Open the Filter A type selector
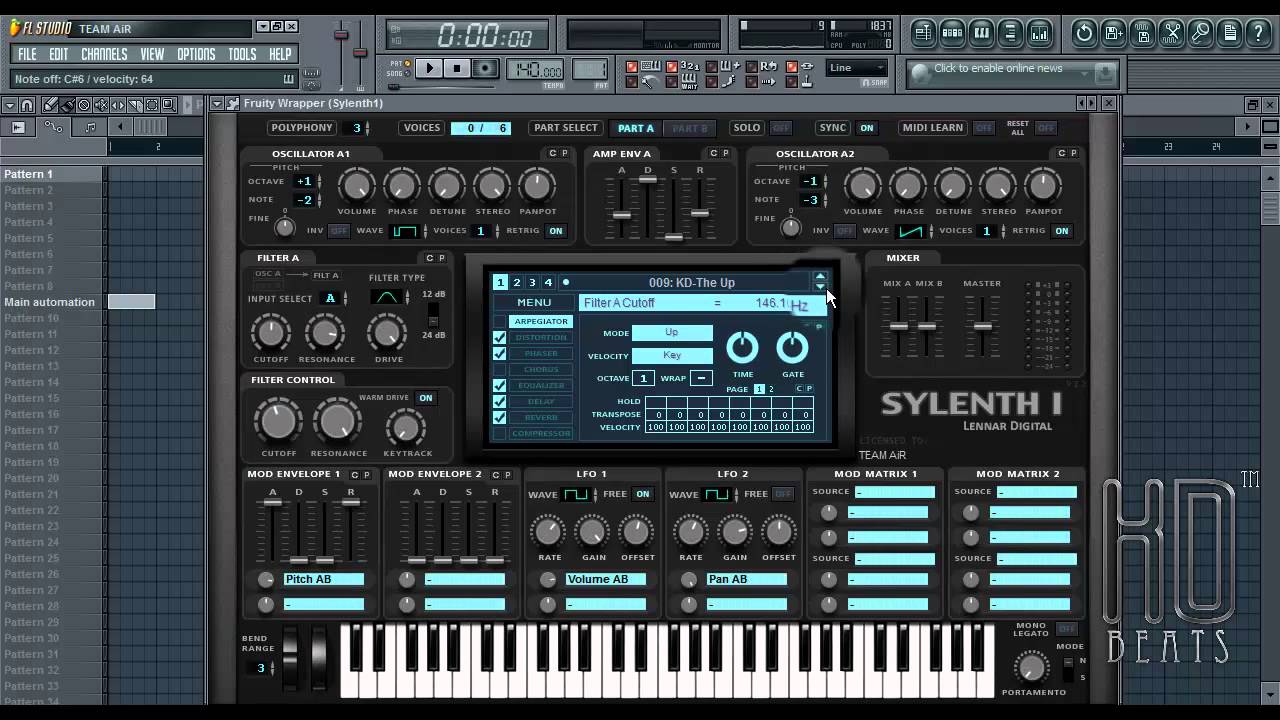Viewport: 1280px width, 720px height. click(x=387, y=297)
